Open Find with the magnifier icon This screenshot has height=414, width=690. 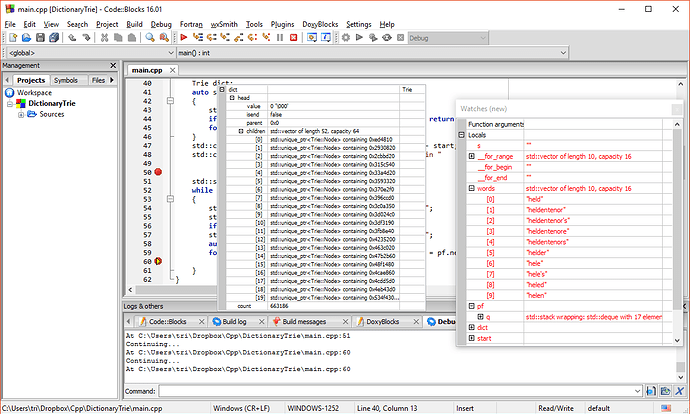[150, 38]
